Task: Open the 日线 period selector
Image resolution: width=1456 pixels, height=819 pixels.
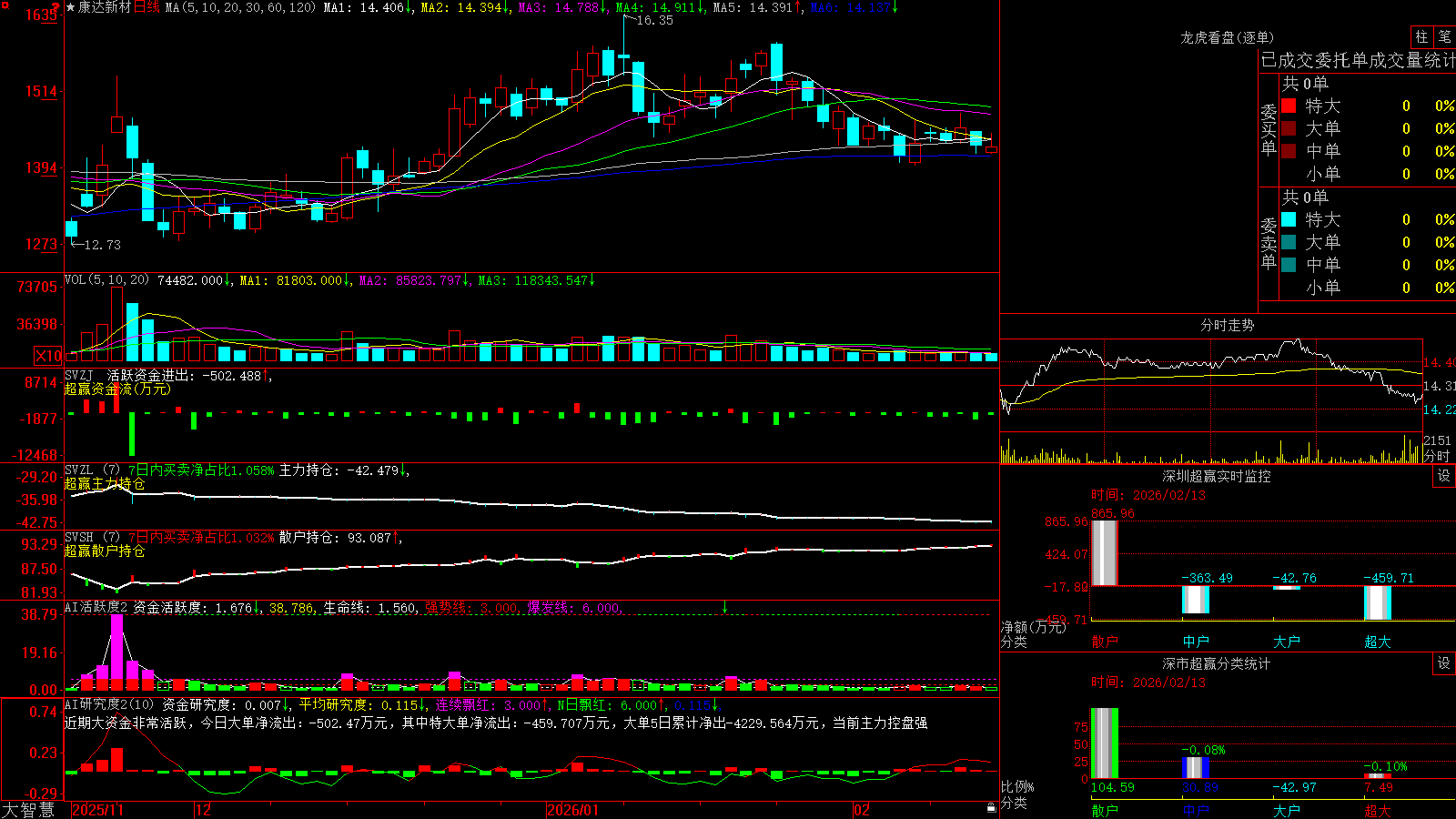Action: (x=147, y=7)
